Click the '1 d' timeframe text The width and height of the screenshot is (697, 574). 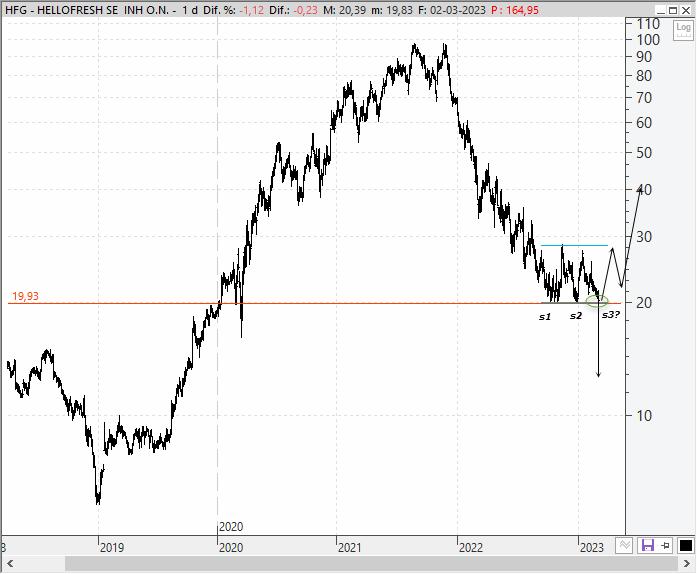tap(190, 10)
